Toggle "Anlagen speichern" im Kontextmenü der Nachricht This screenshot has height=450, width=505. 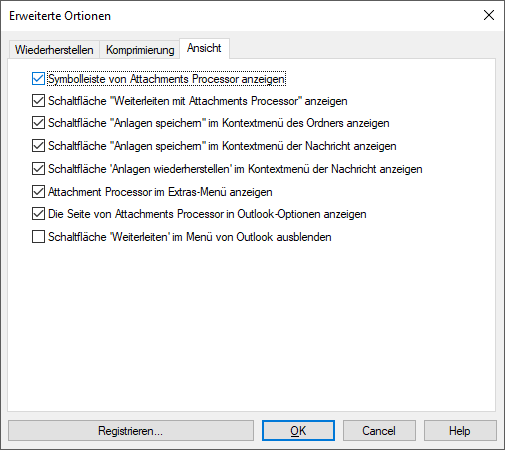38,146
